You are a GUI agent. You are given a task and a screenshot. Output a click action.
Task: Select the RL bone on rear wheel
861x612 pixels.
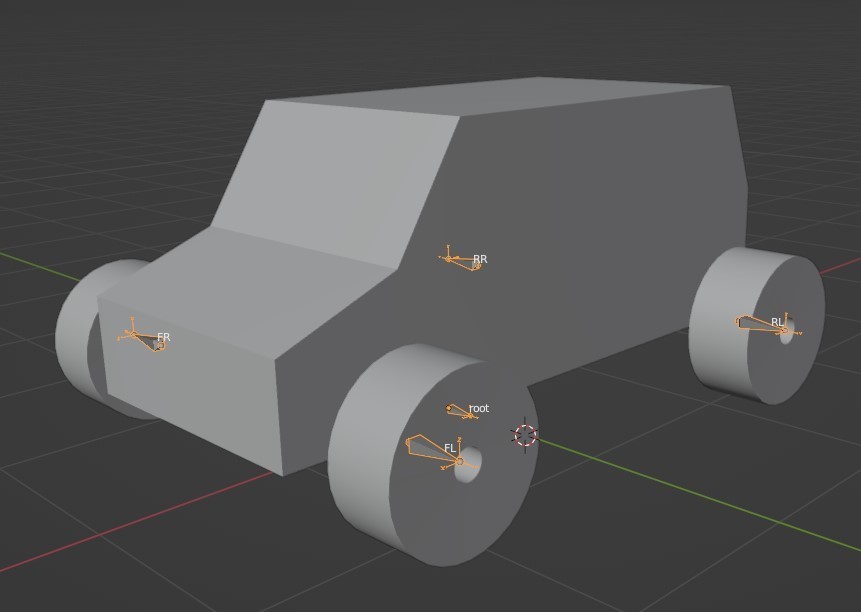pos(762,325)
